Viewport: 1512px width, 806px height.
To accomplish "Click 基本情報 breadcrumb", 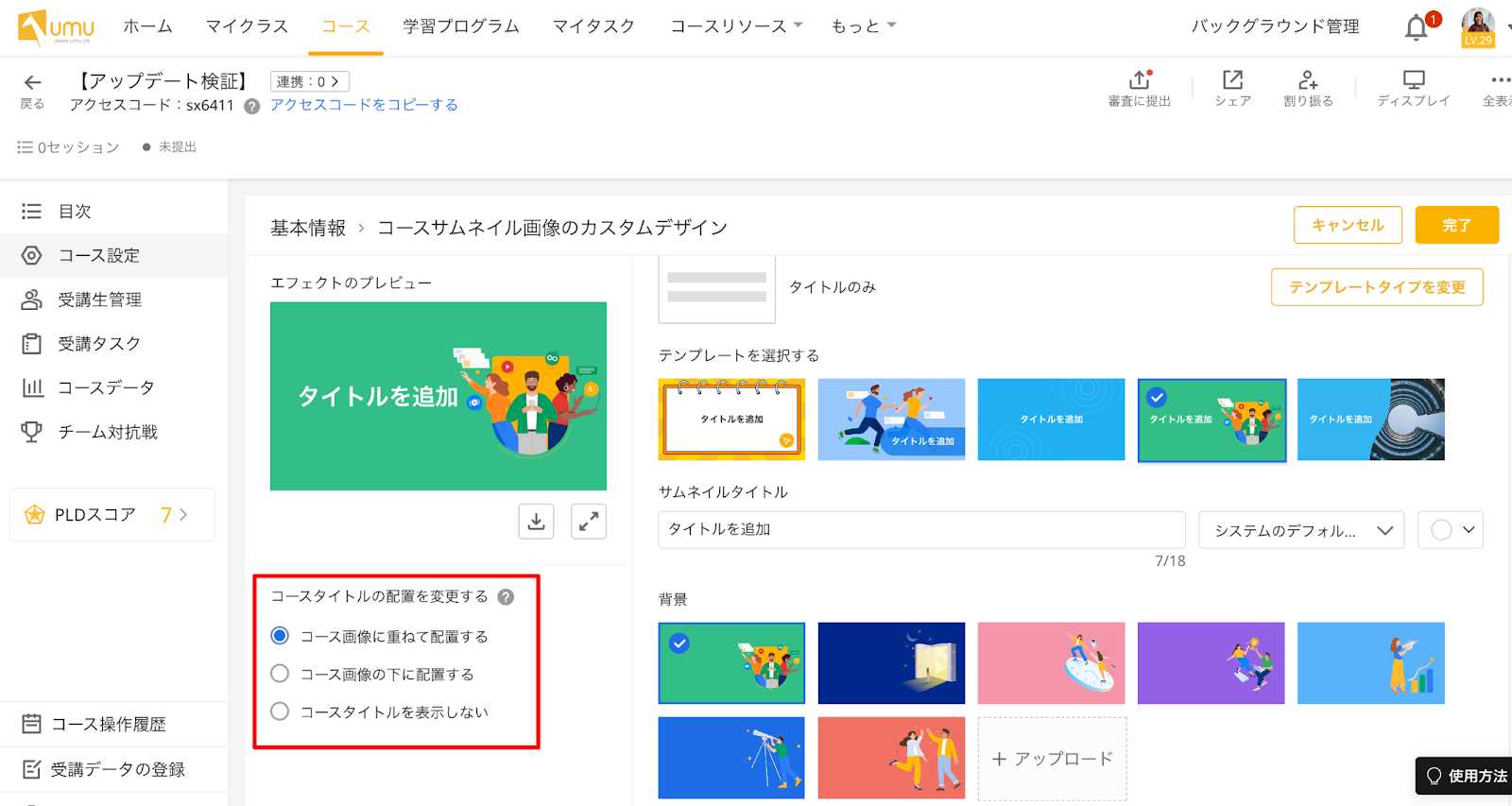I will coord(308,228).
